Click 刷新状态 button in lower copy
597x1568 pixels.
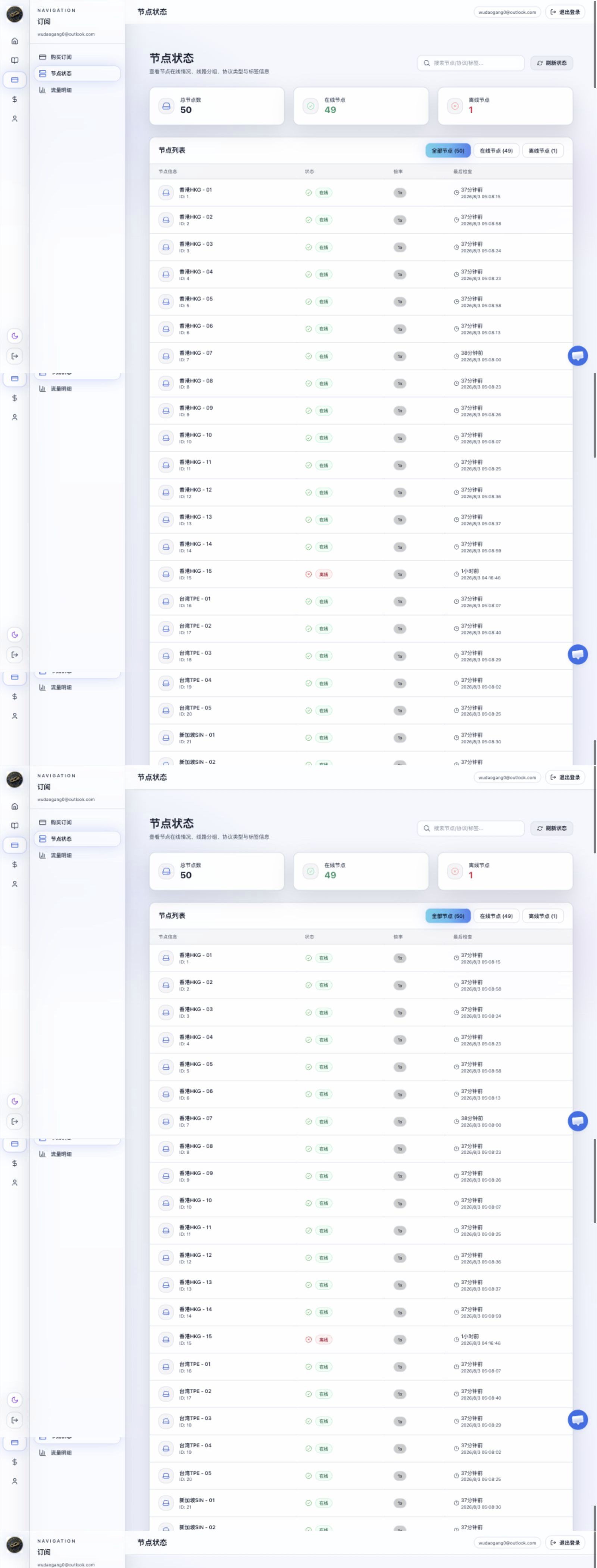pyautogui.click(x=552, y=828)
